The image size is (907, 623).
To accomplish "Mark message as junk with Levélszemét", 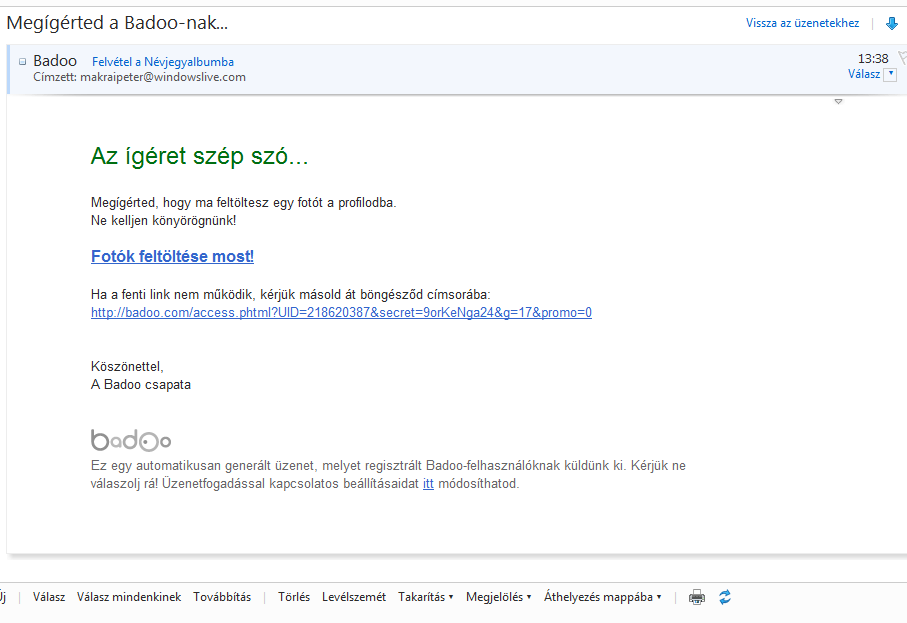I will click(354, 597).
